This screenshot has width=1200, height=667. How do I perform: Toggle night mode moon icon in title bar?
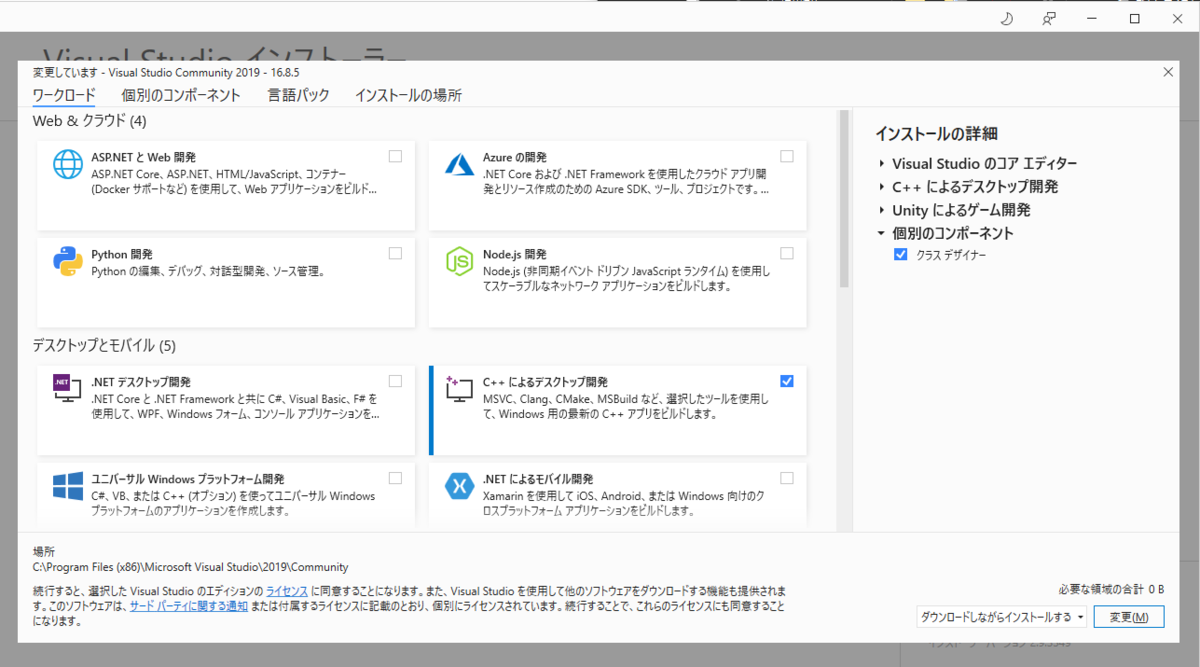1007,19
